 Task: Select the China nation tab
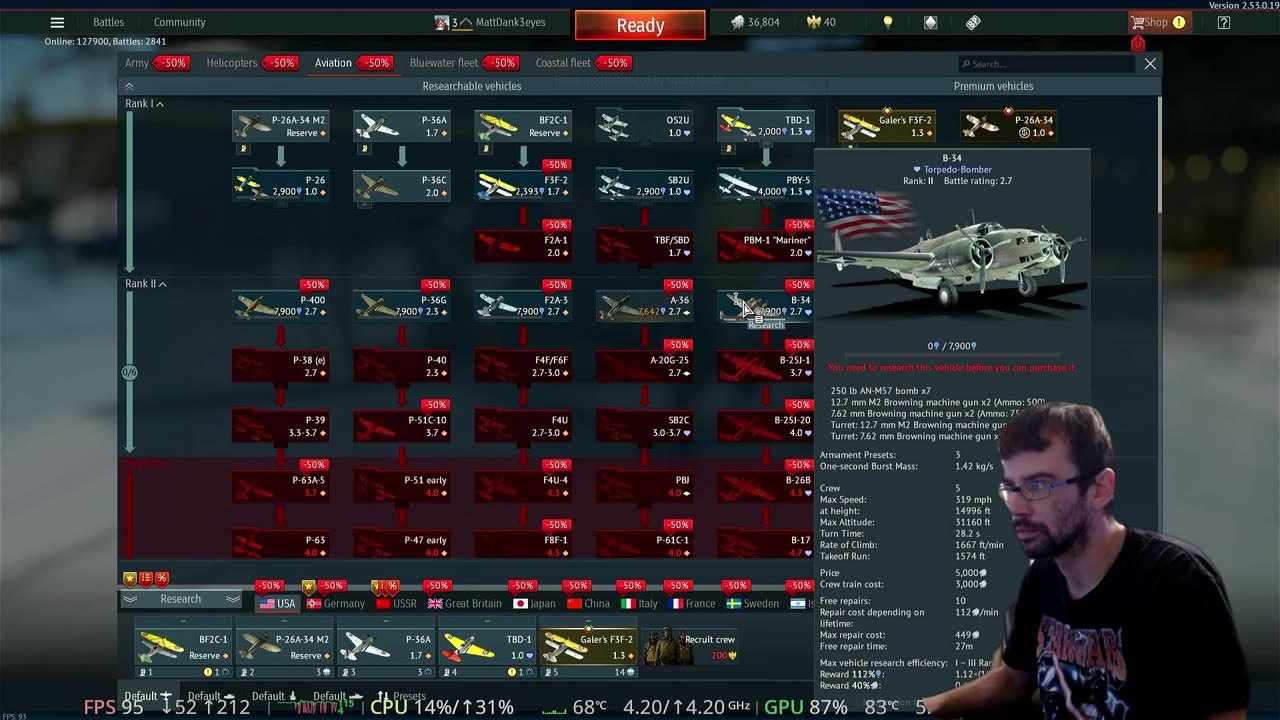588,603
